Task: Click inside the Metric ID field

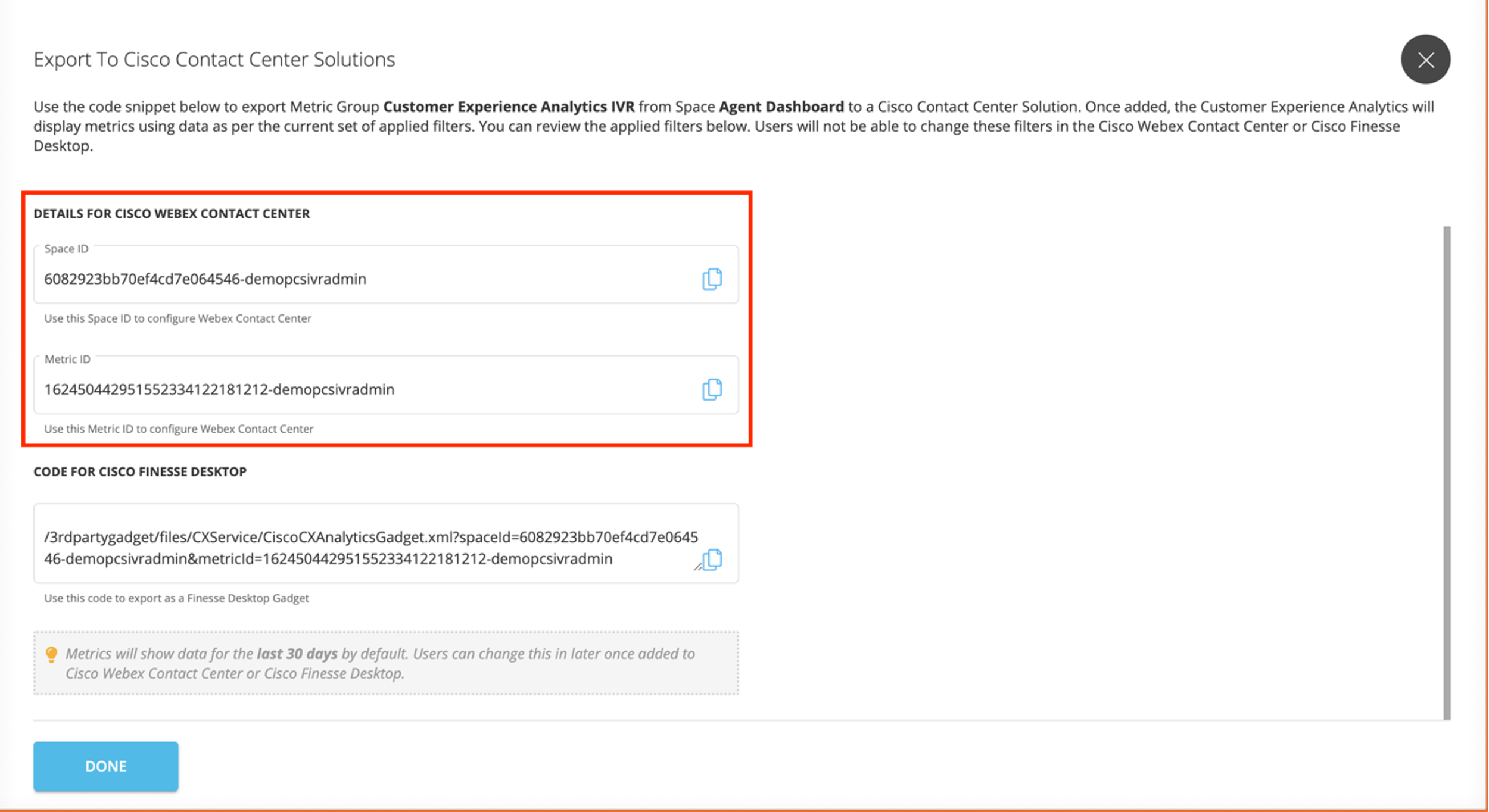Action: (386, 385)
